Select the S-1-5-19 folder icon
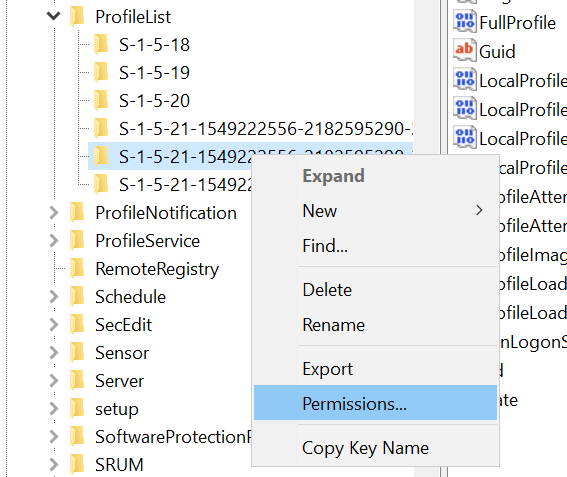Image resolution: width=567 pixels, height=477 pixels. [101, 72]
